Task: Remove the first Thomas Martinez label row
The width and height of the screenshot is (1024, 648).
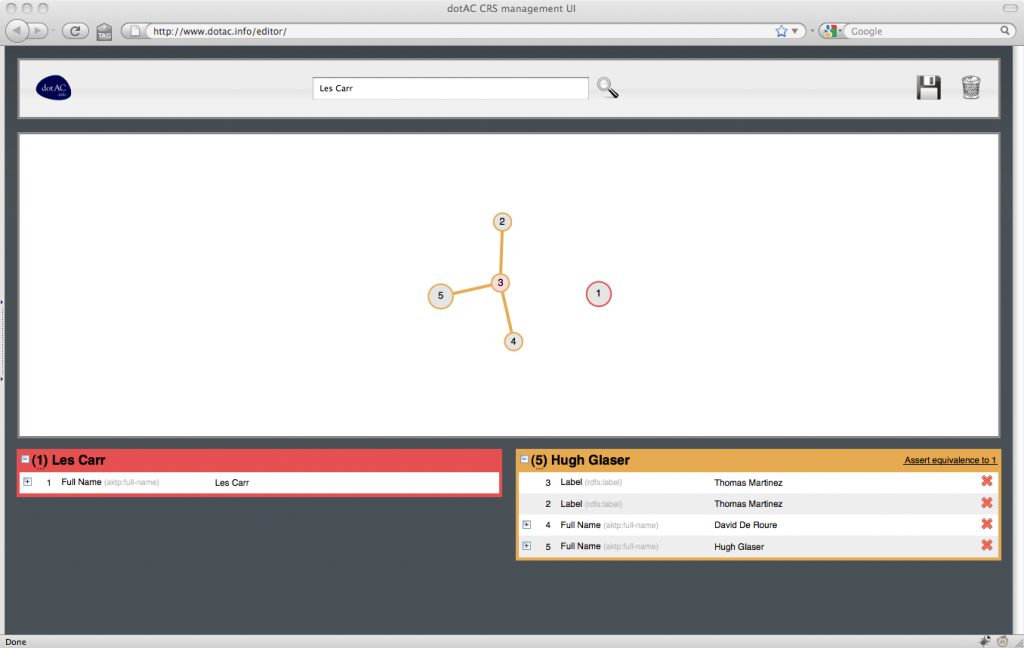Action: pyautogui.click(x=986, y=482)
